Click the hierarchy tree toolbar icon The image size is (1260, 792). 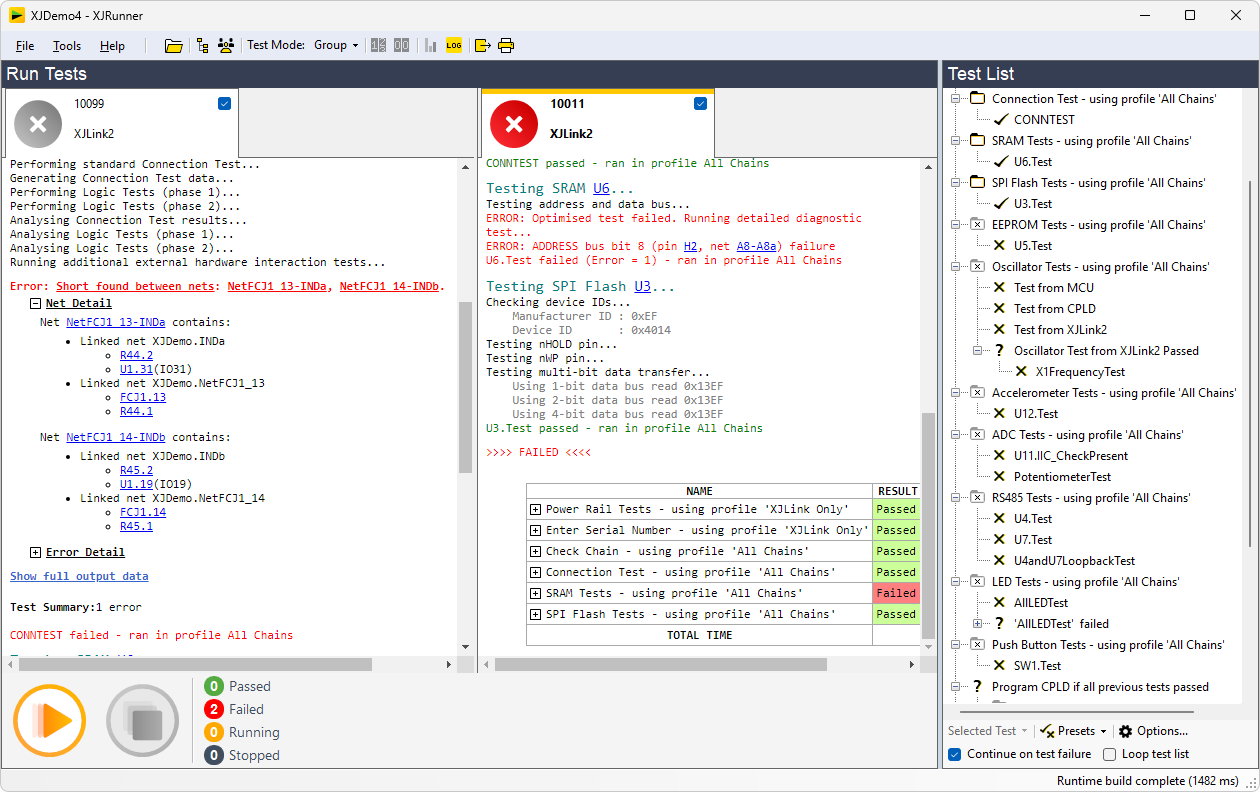tap(203, 45)
